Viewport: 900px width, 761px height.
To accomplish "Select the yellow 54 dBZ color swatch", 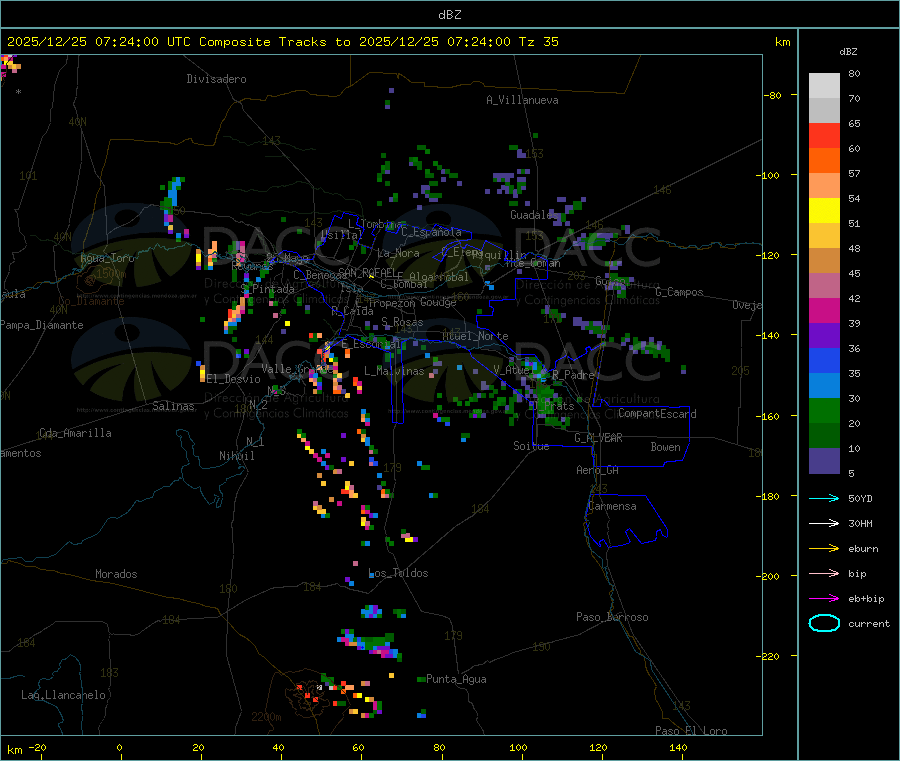I will click(824, 210).
